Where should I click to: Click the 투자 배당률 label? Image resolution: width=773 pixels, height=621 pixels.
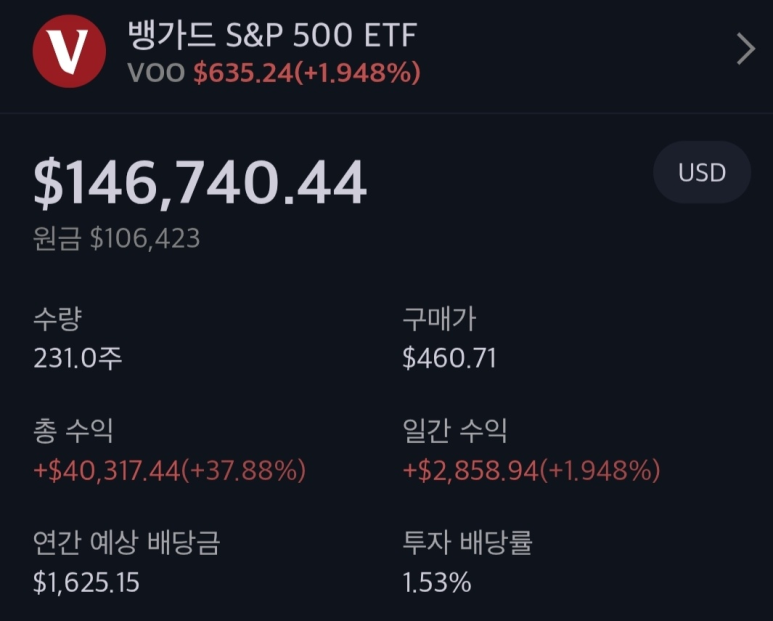point(467,543)
